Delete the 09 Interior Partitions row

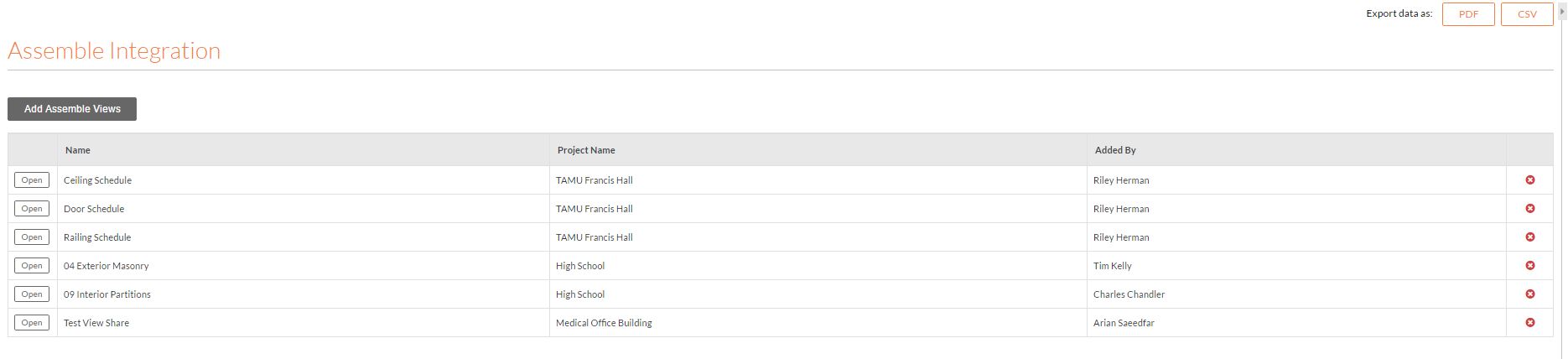[1529, 294]
